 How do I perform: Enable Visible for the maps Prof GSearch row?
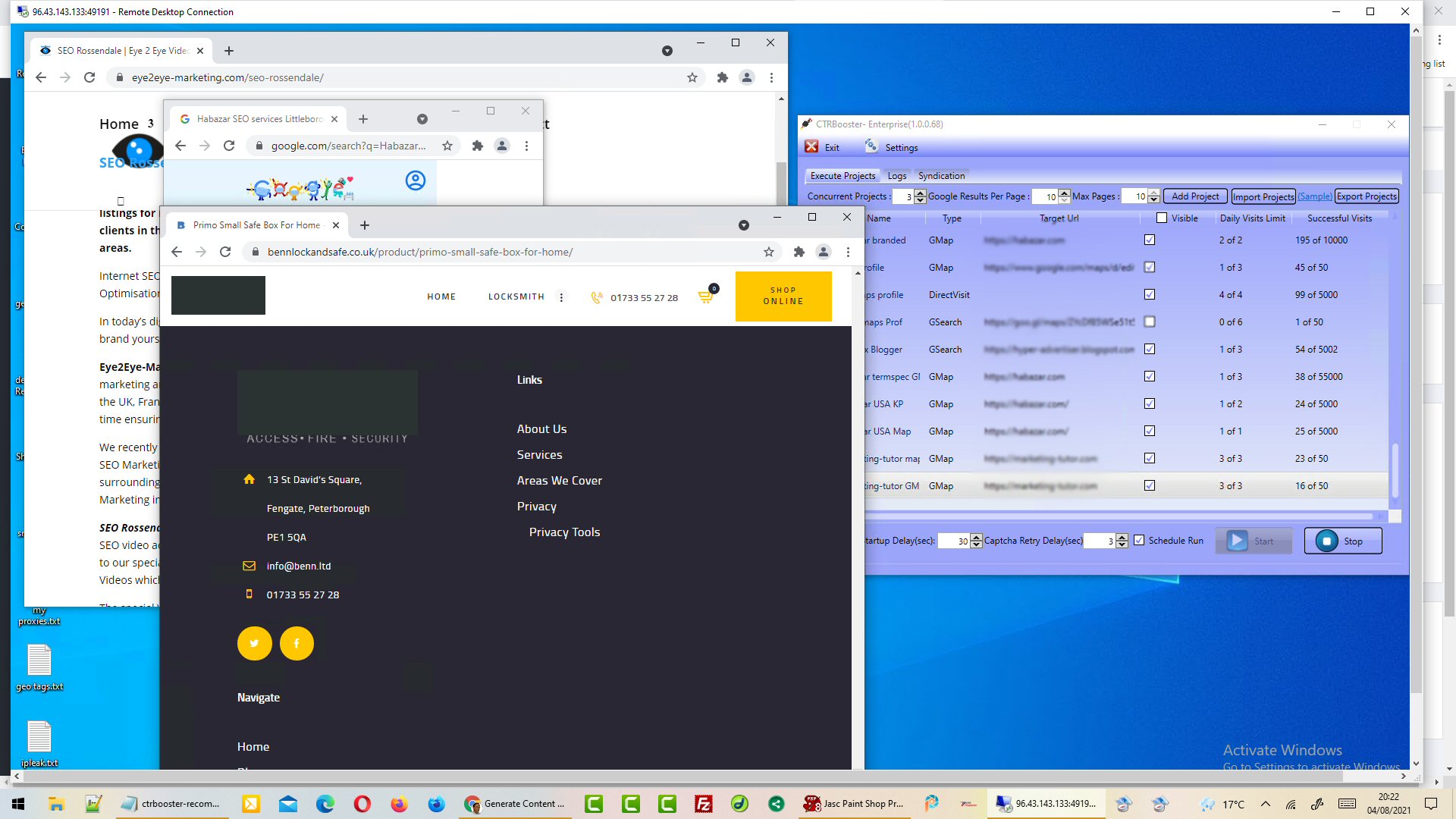(x=1150, y=322)
